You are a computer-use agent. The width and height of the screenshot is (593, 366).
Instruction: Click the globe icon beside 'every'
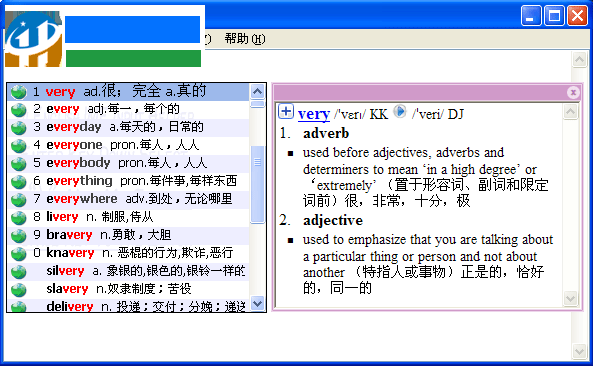coord(18,110)
